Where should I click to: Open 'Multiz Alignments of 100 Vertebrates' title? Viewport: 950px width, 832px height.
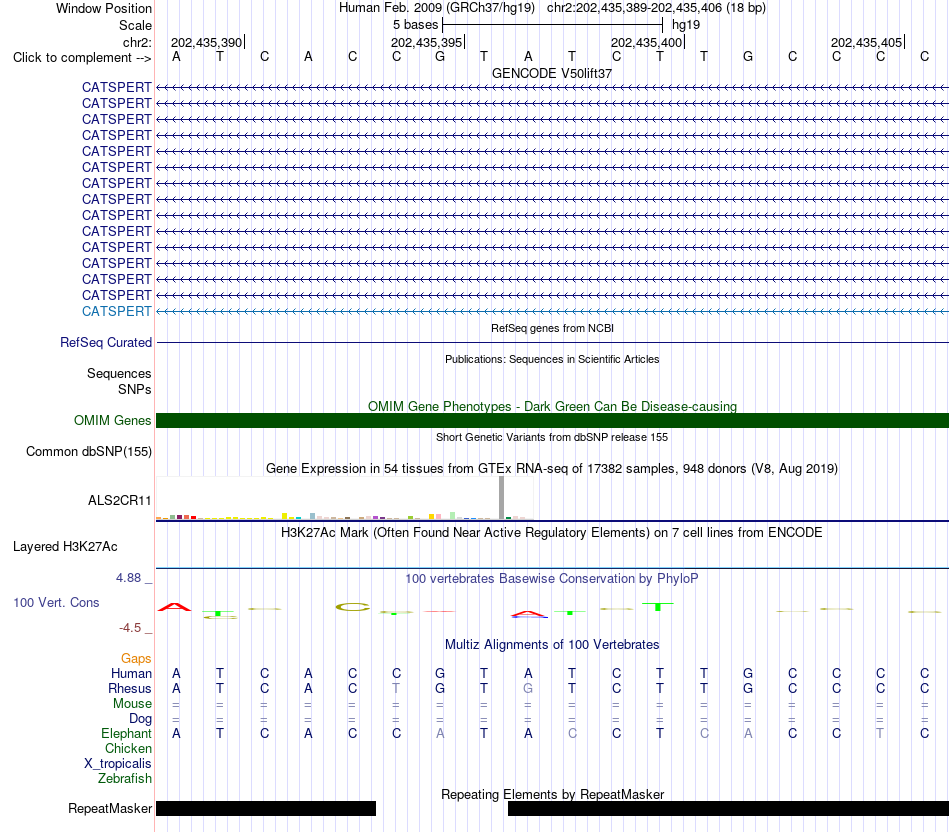tap(552, 645)
